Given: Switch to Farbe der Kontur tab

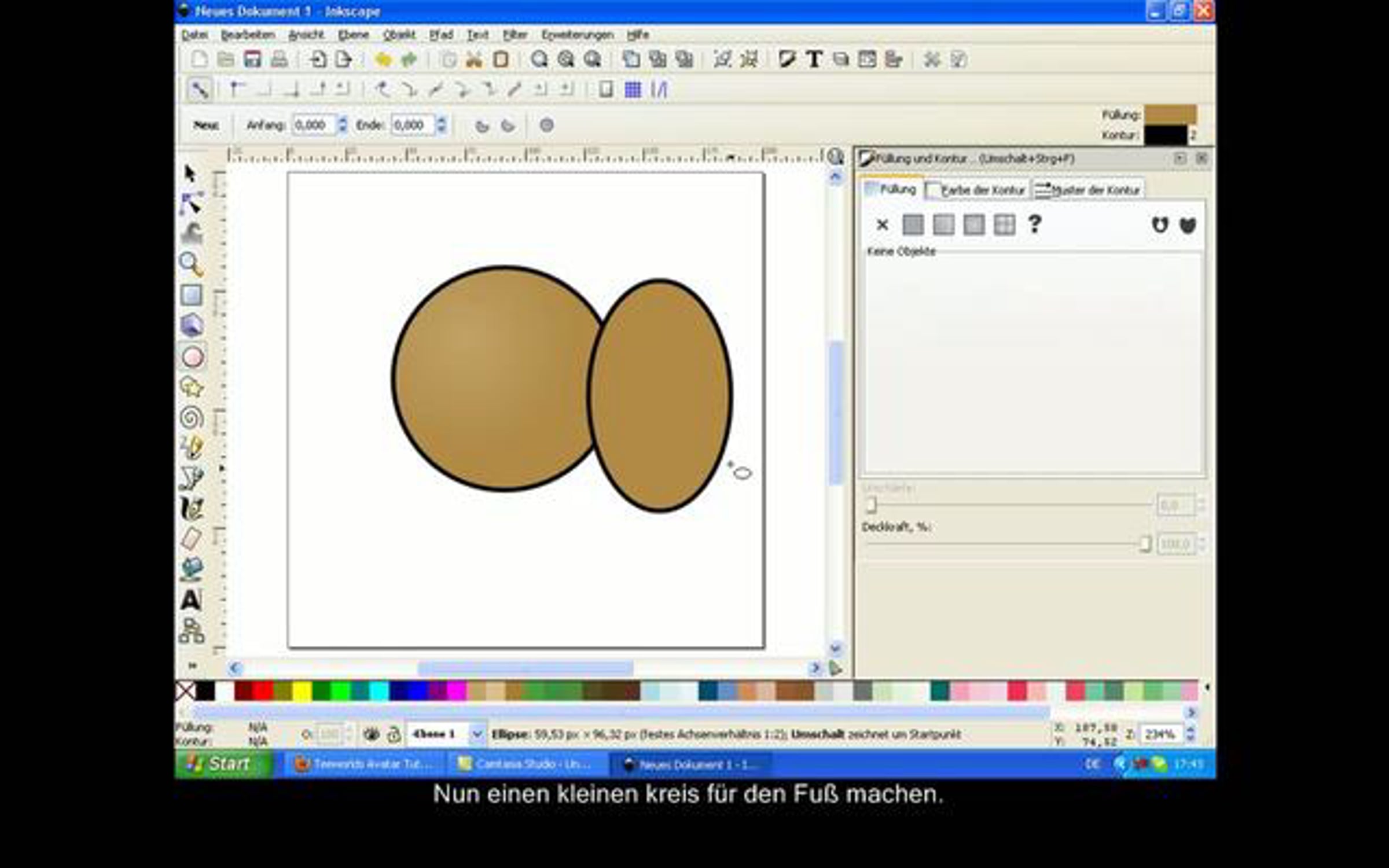Looking at the screenshot, I should coord(976,190).
